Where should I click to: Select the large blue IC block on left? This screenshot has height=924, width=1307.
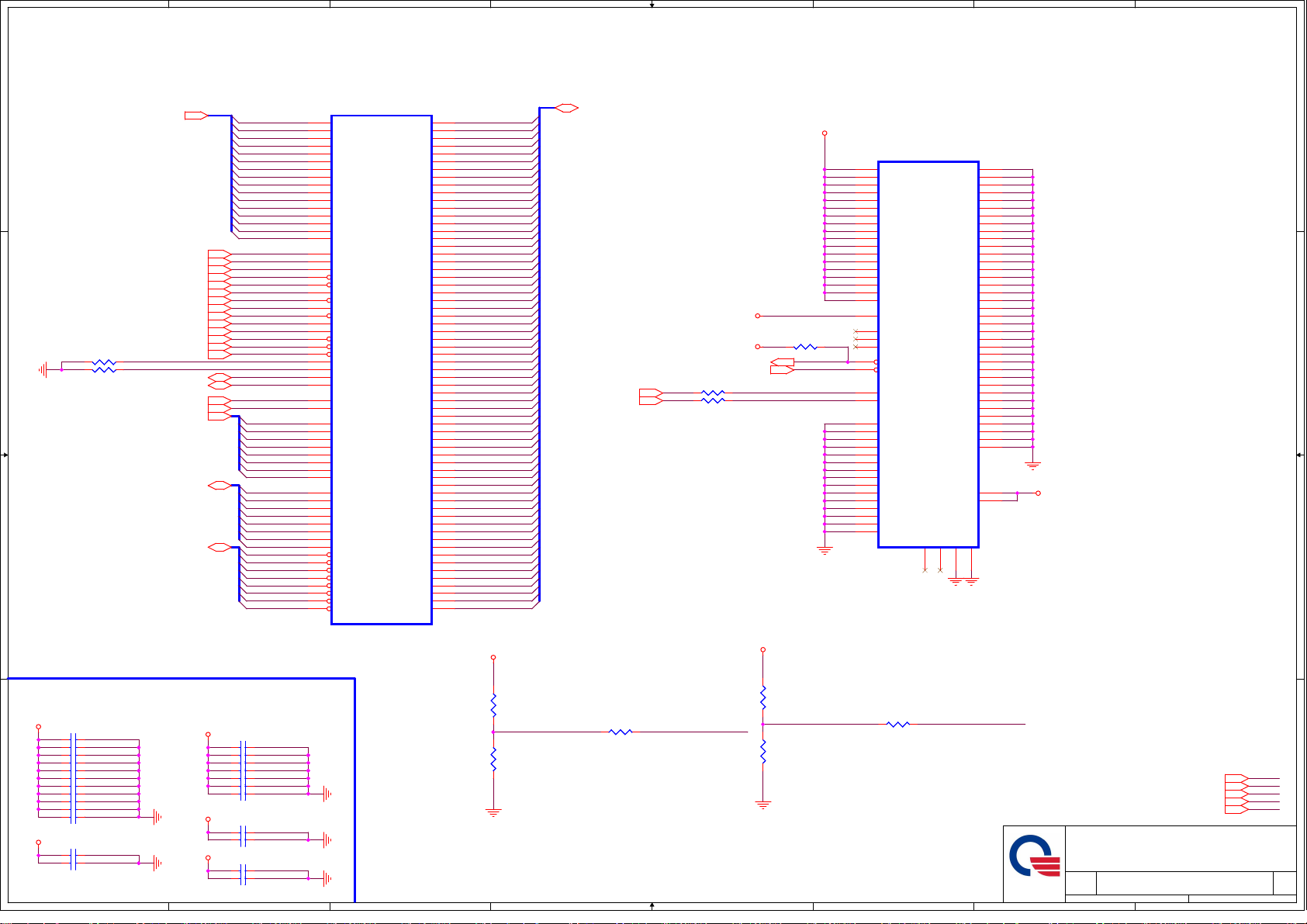(381, 369)
